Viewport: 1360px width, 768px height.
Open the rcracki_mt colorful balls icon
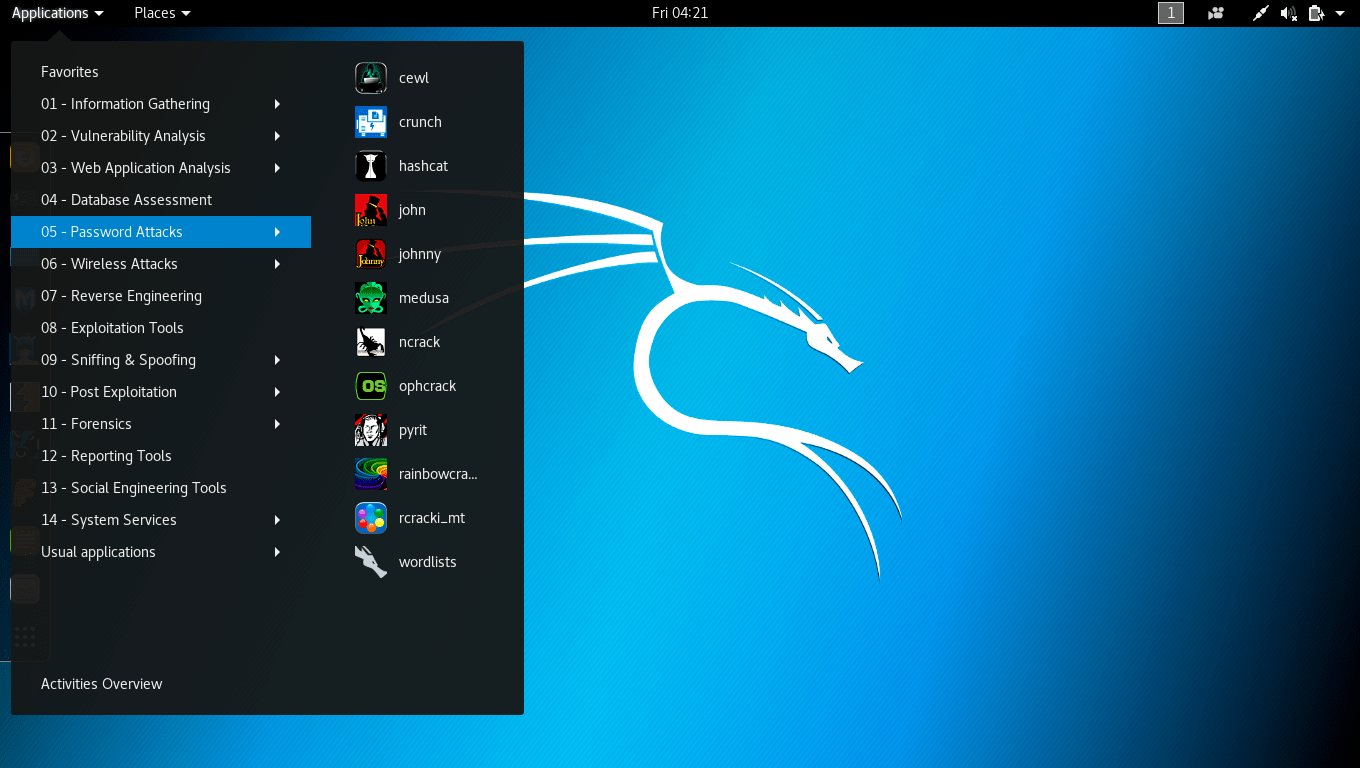371,518
